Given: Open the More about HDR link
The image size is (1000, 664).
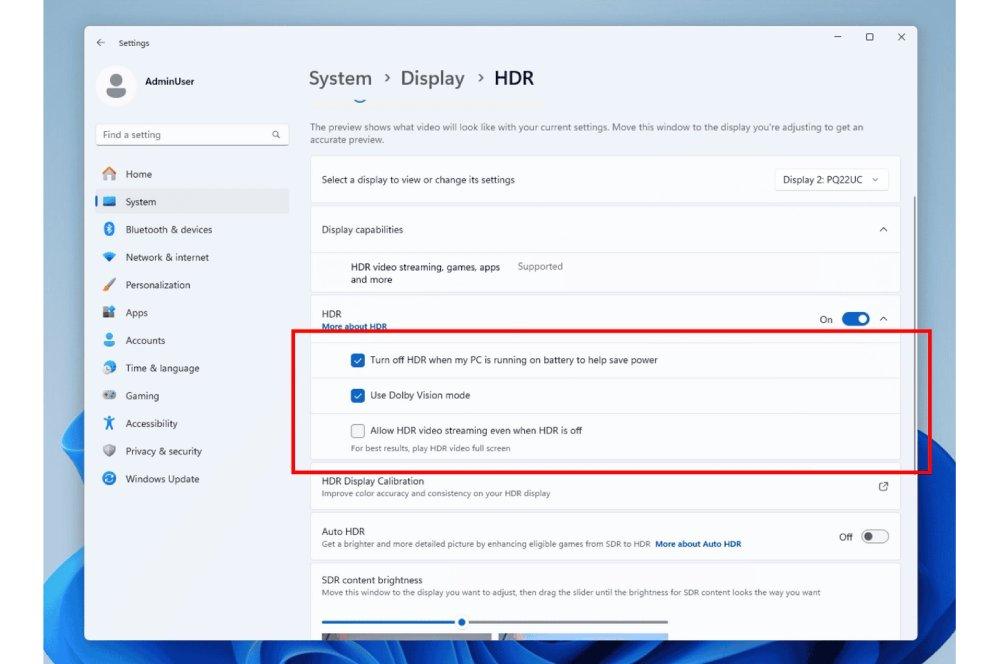Looking at the screenshot, I should click(354, 327).
